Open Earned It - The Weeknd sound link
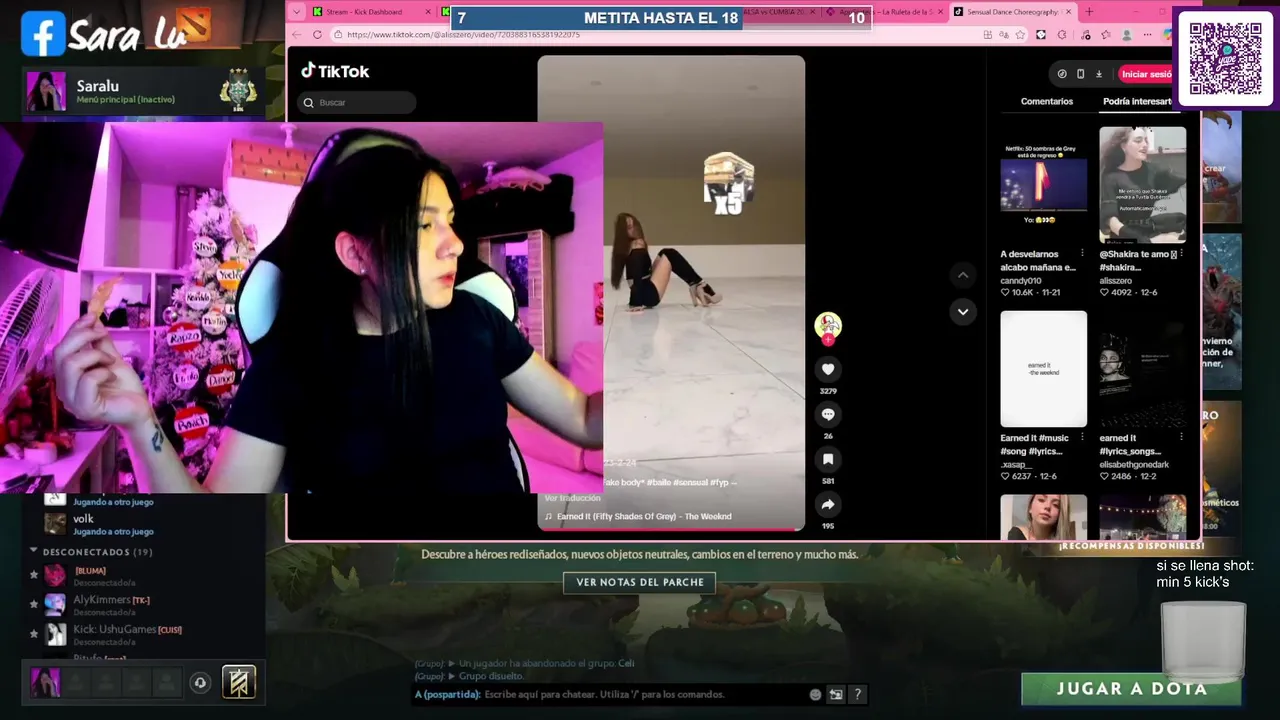 pos(638,516)
